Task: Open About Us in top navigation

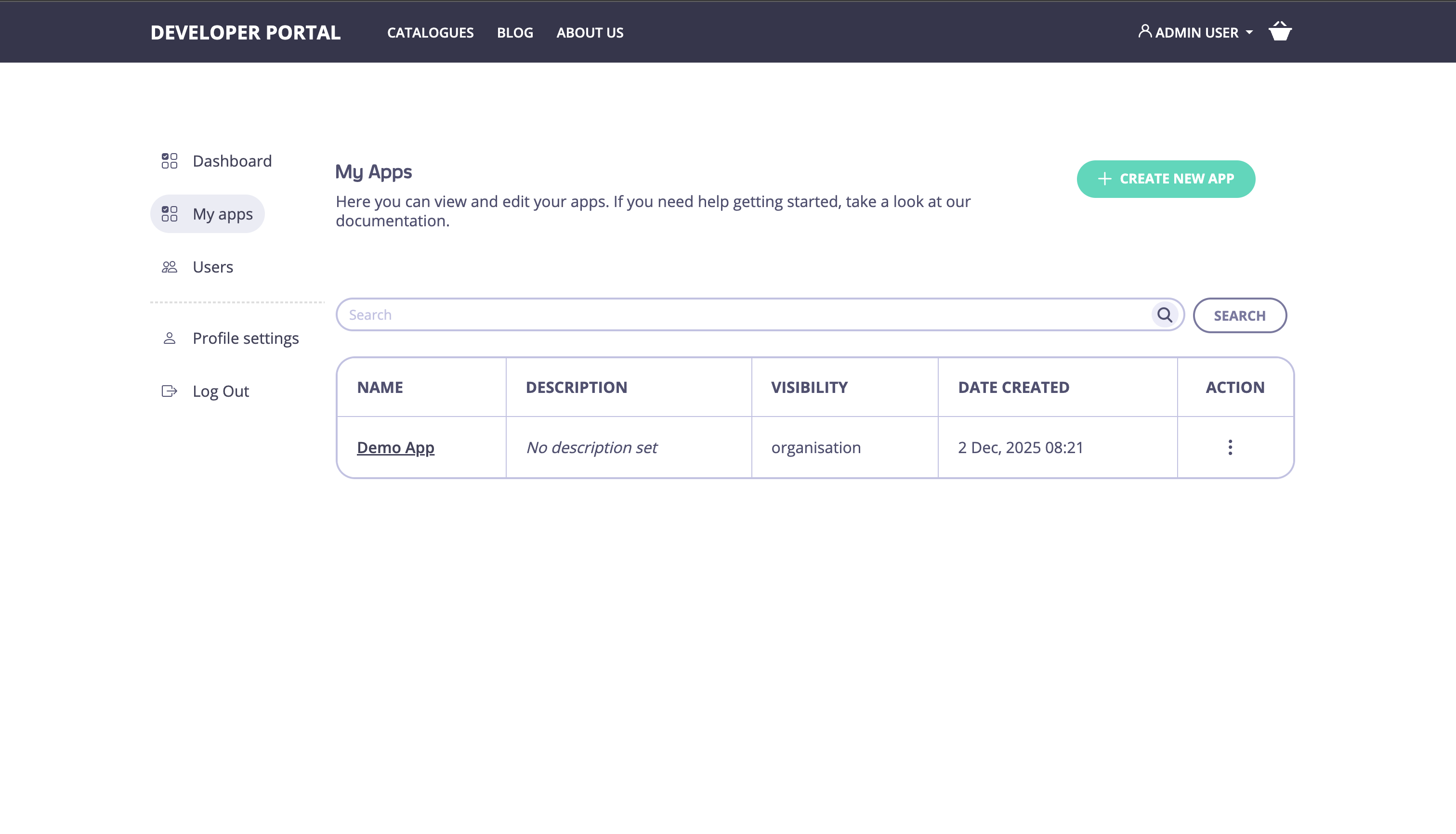Action: [x=590, y=33]
